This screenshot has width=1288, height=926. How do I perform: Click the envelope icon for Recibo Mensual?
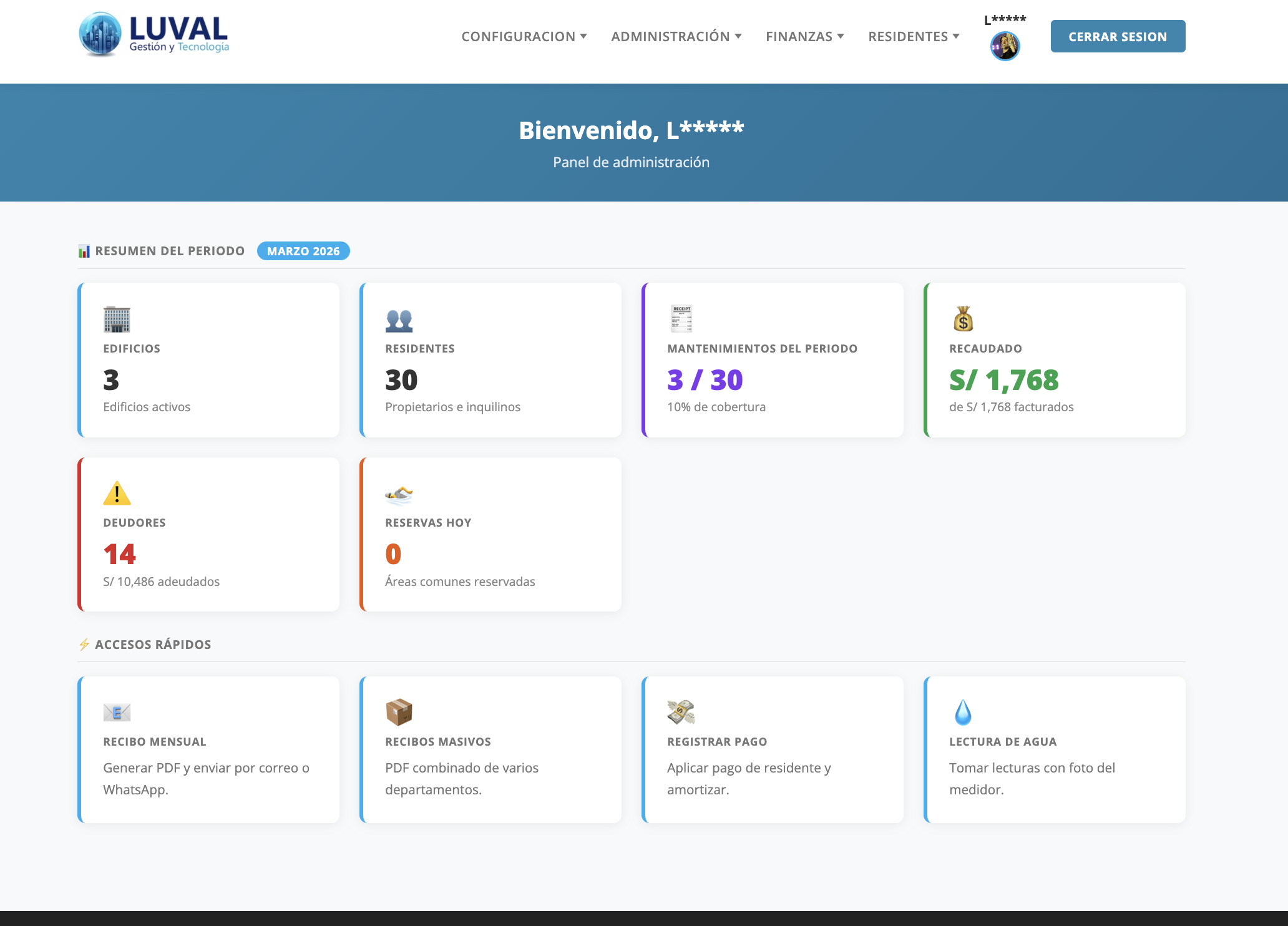(117, 712)
